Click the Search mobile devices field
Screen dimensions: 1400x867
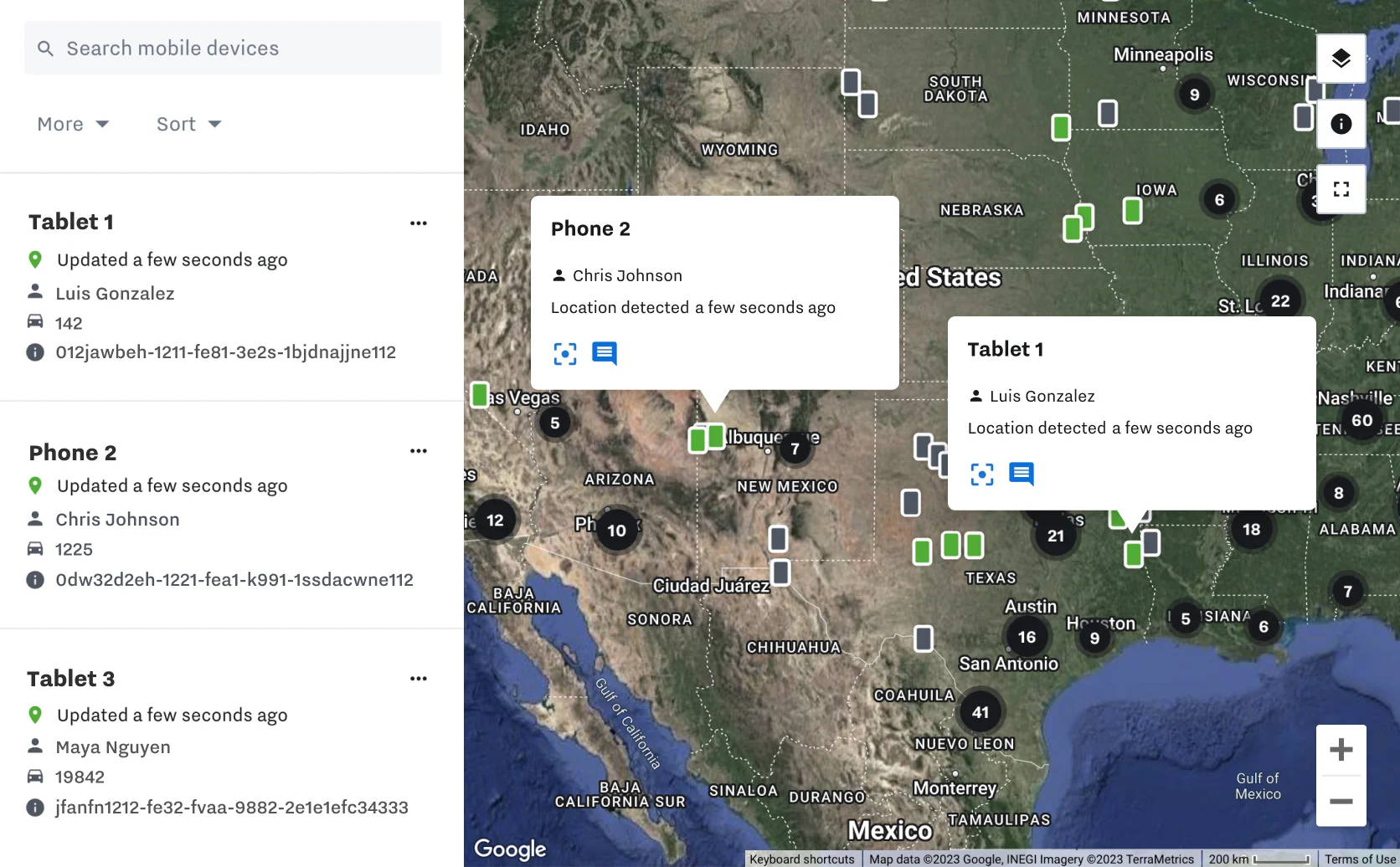[x=233, y=49]
